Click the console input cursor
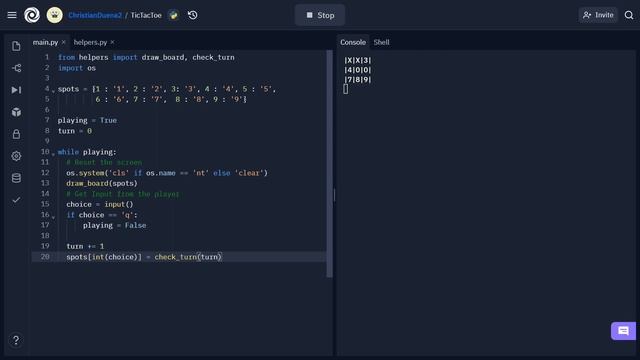This screenshot has height=360, width=640. (346, 89)
